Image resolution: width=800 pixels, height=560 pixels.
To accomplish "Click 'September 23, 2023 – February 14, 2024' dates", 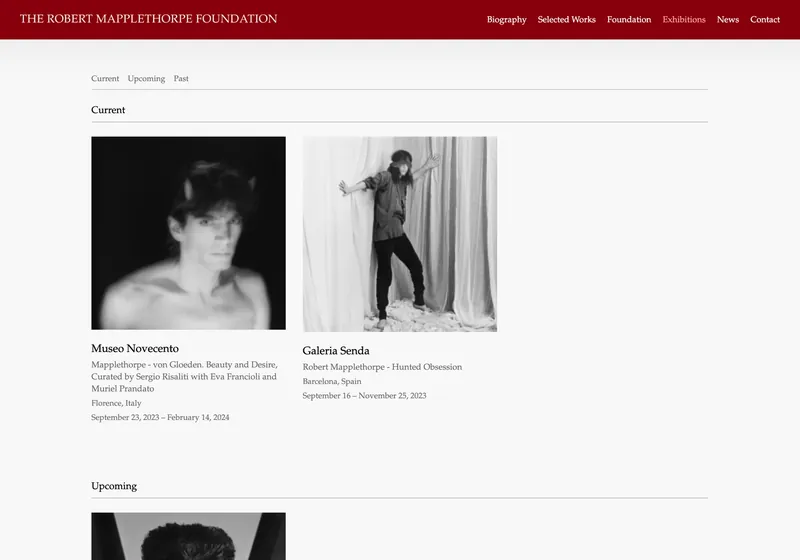I will tap(160, 417).
